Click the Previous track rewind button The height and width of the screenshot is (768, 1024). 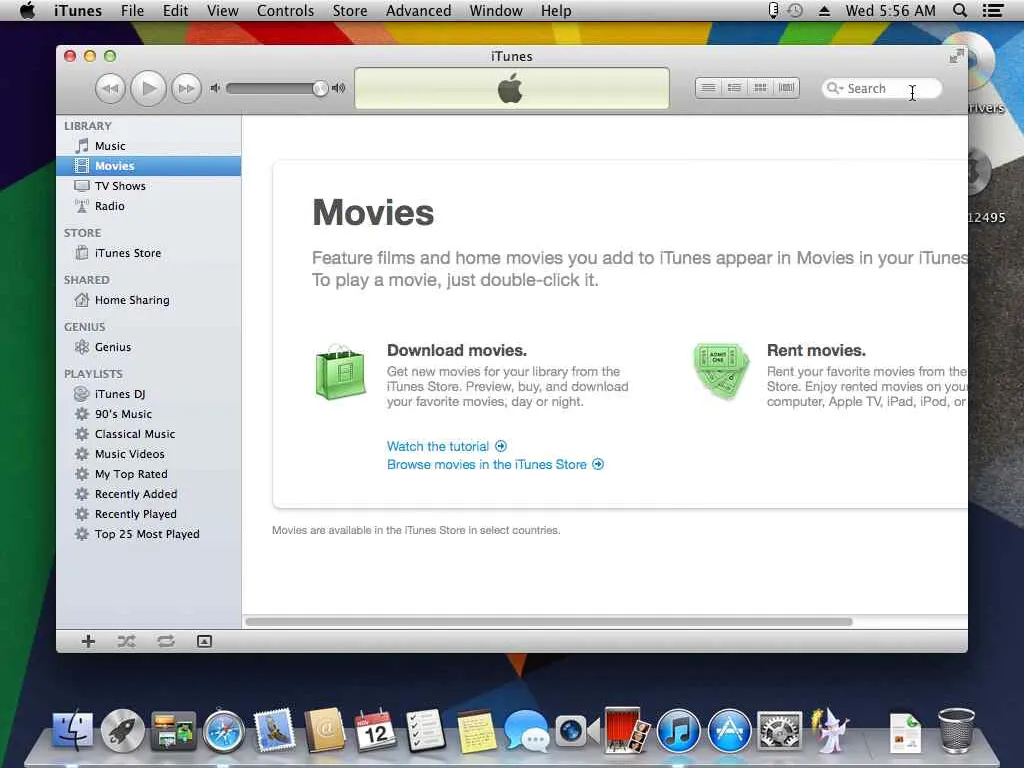(110, 88)
